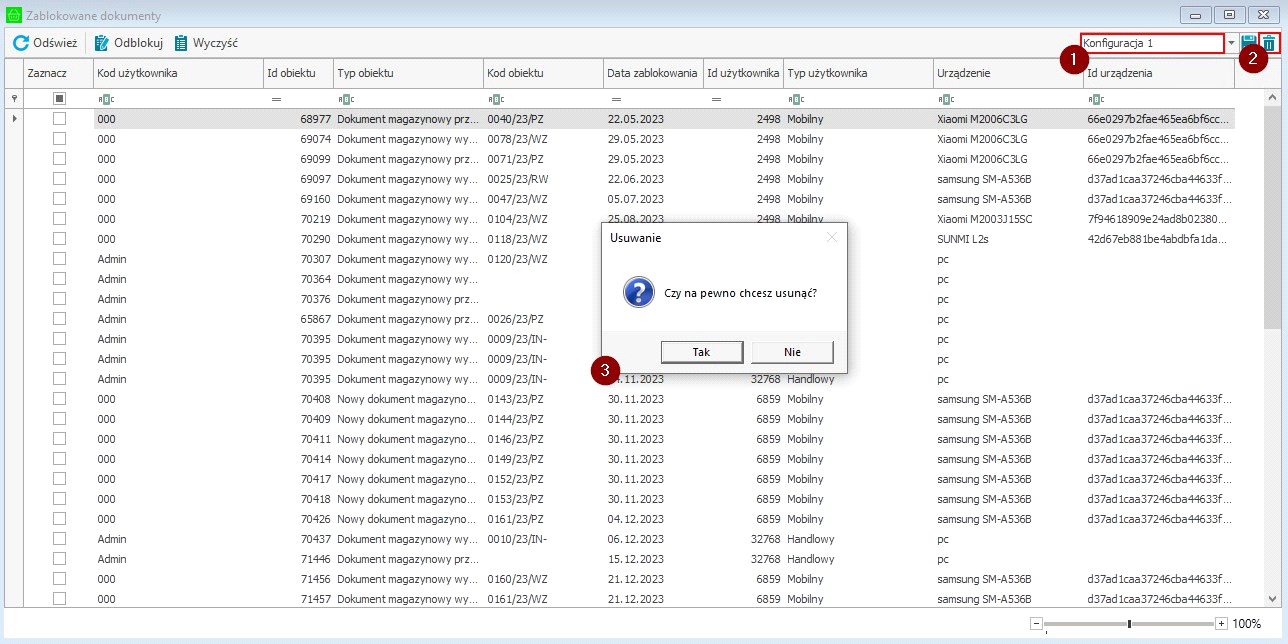1288x644 pixels.
Task: Click the vertical scrollbar thumb
Action: click(x=1272, y=218)
